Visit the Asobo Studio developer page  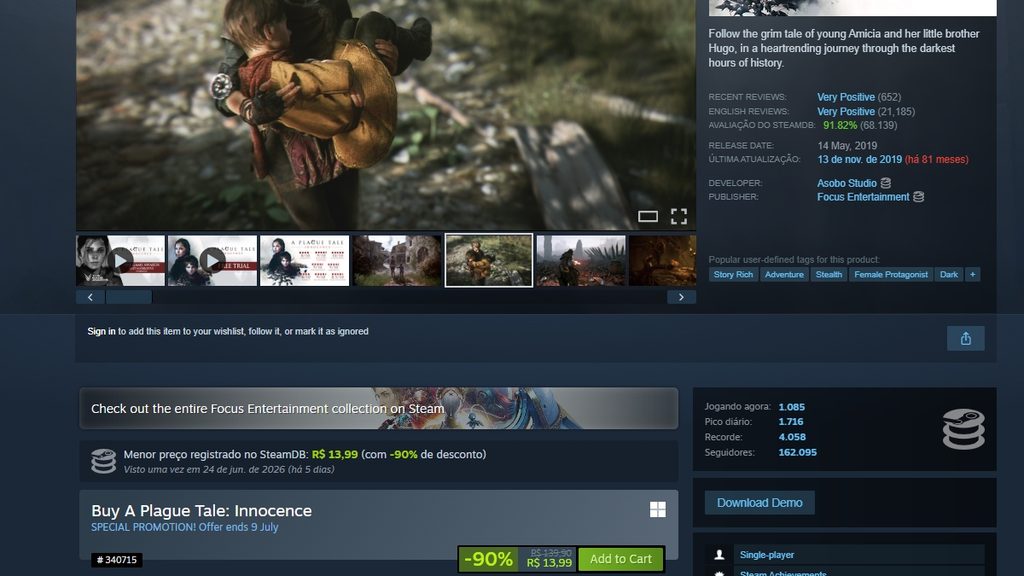[846, 183]
